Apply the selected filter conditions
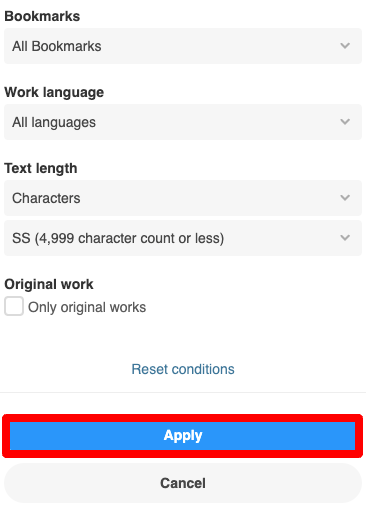 pos(183,436)
